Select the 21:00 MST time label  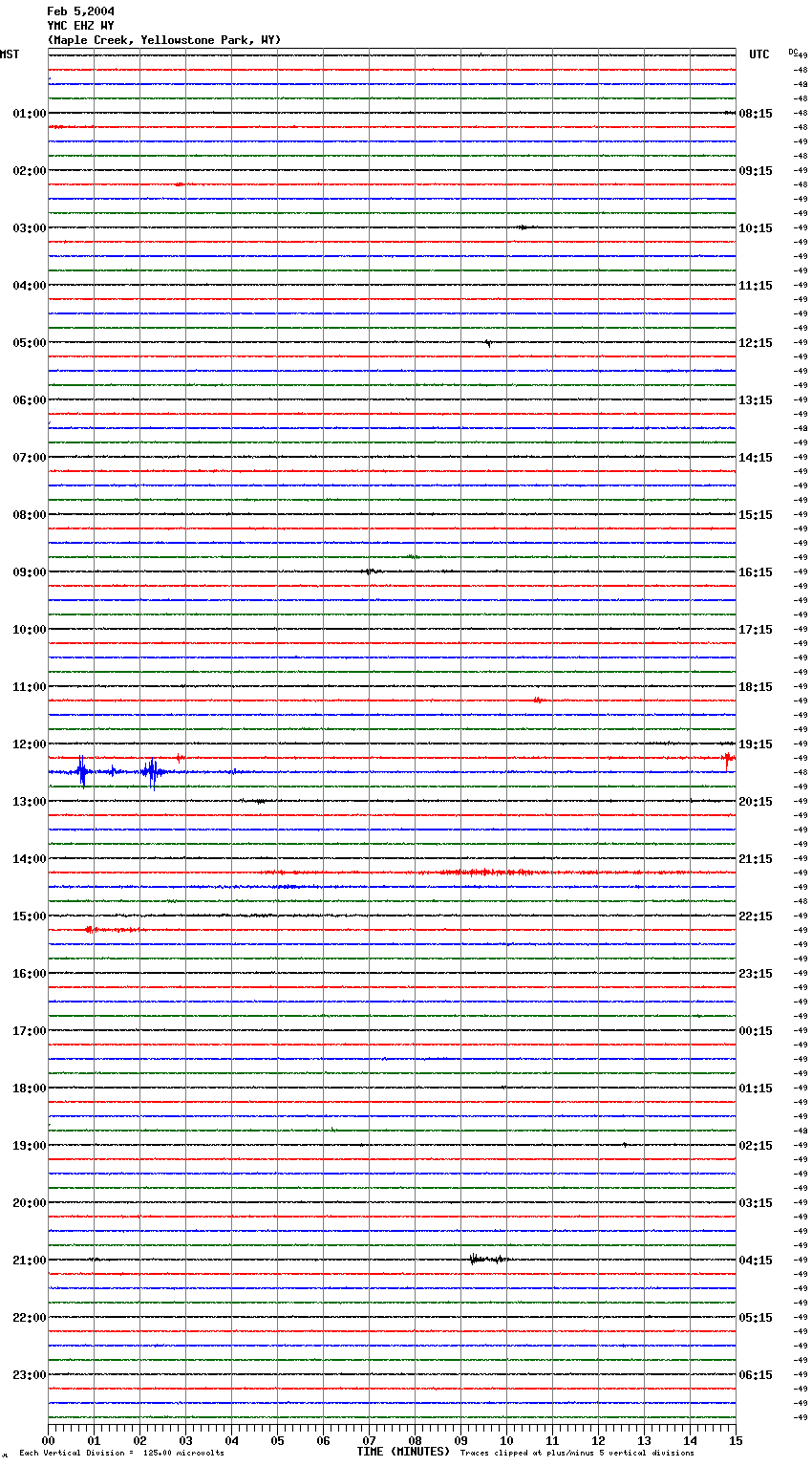(x=30, y=1261)
